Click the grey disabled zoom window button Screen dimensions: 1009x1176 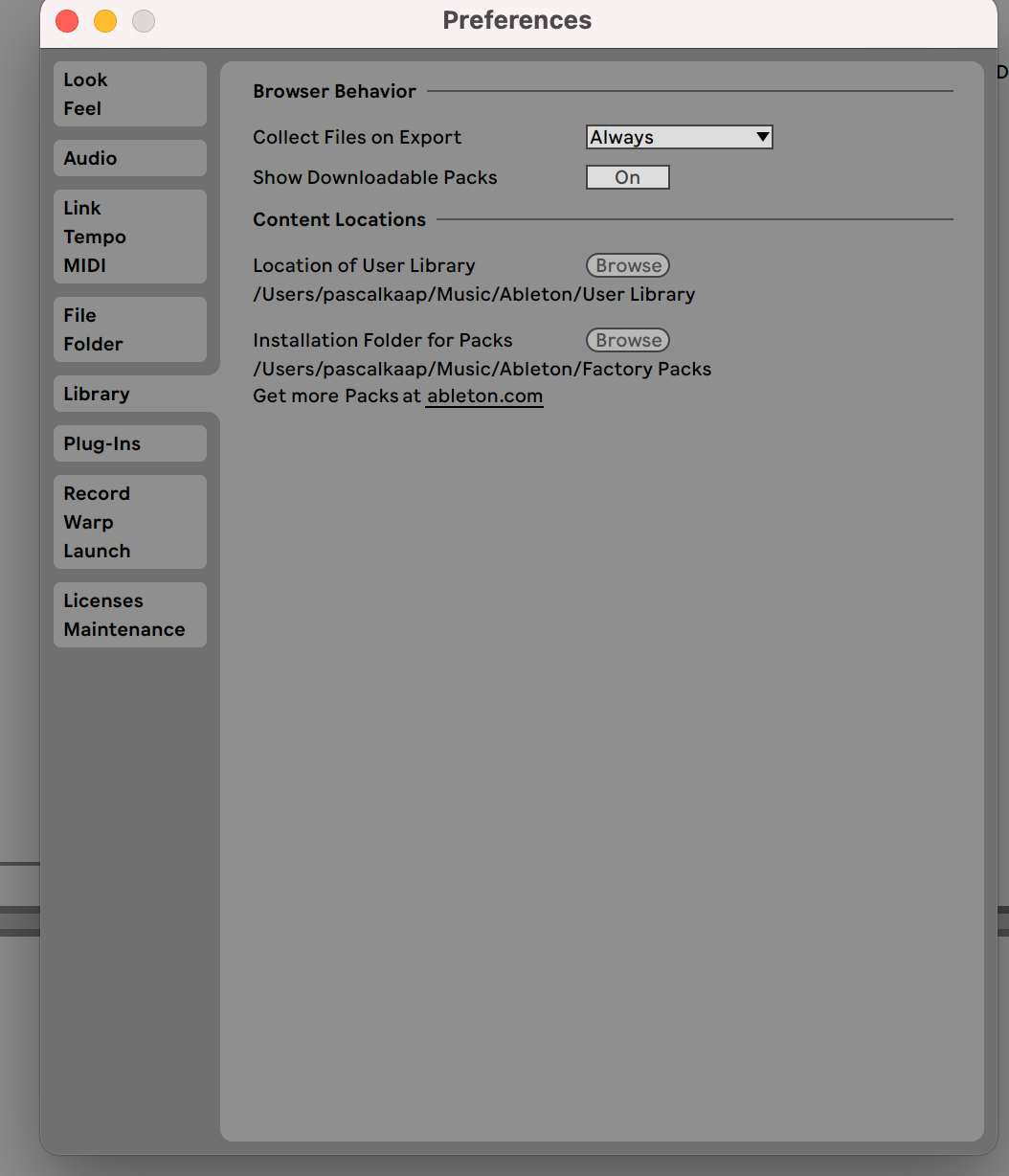tap(144, 21)
